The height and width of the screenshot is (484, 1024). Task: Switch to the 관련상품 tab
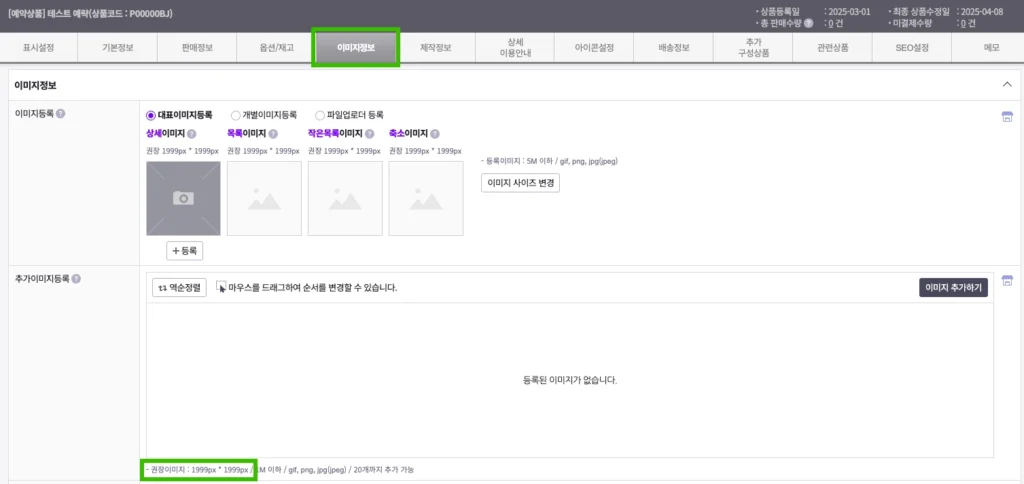coord(833,48)
